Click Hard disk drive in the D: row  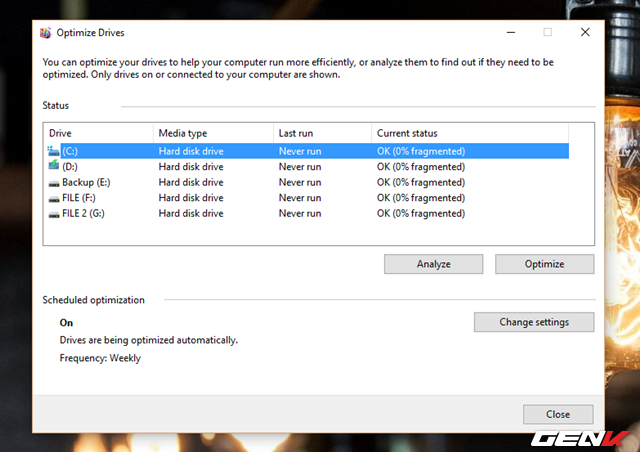[191, 167]
